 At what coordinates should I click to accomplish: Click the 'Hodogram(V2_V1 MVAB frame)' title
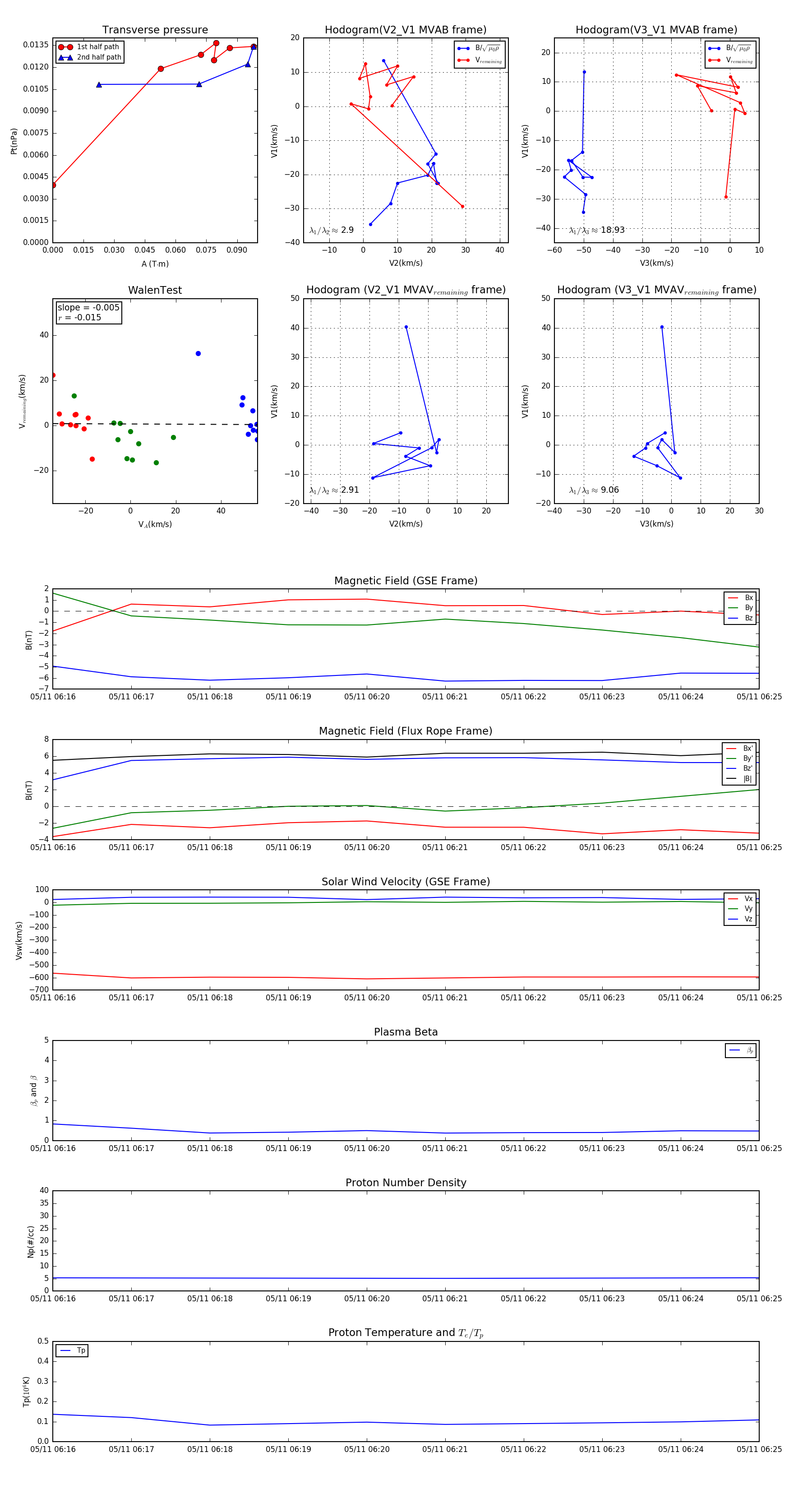tap(406, 30)
